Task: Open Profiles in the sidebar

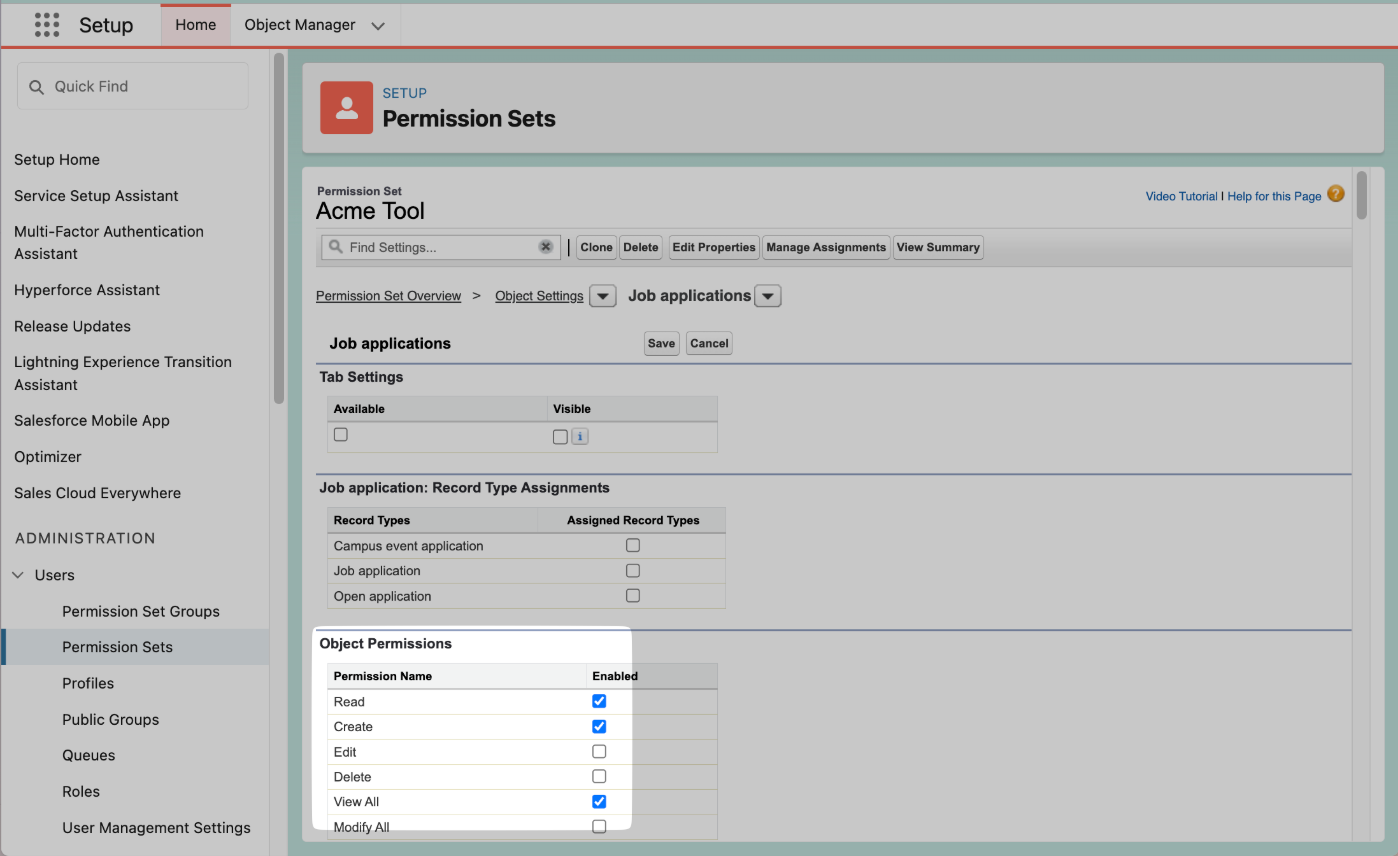Action: coord(88,684)
